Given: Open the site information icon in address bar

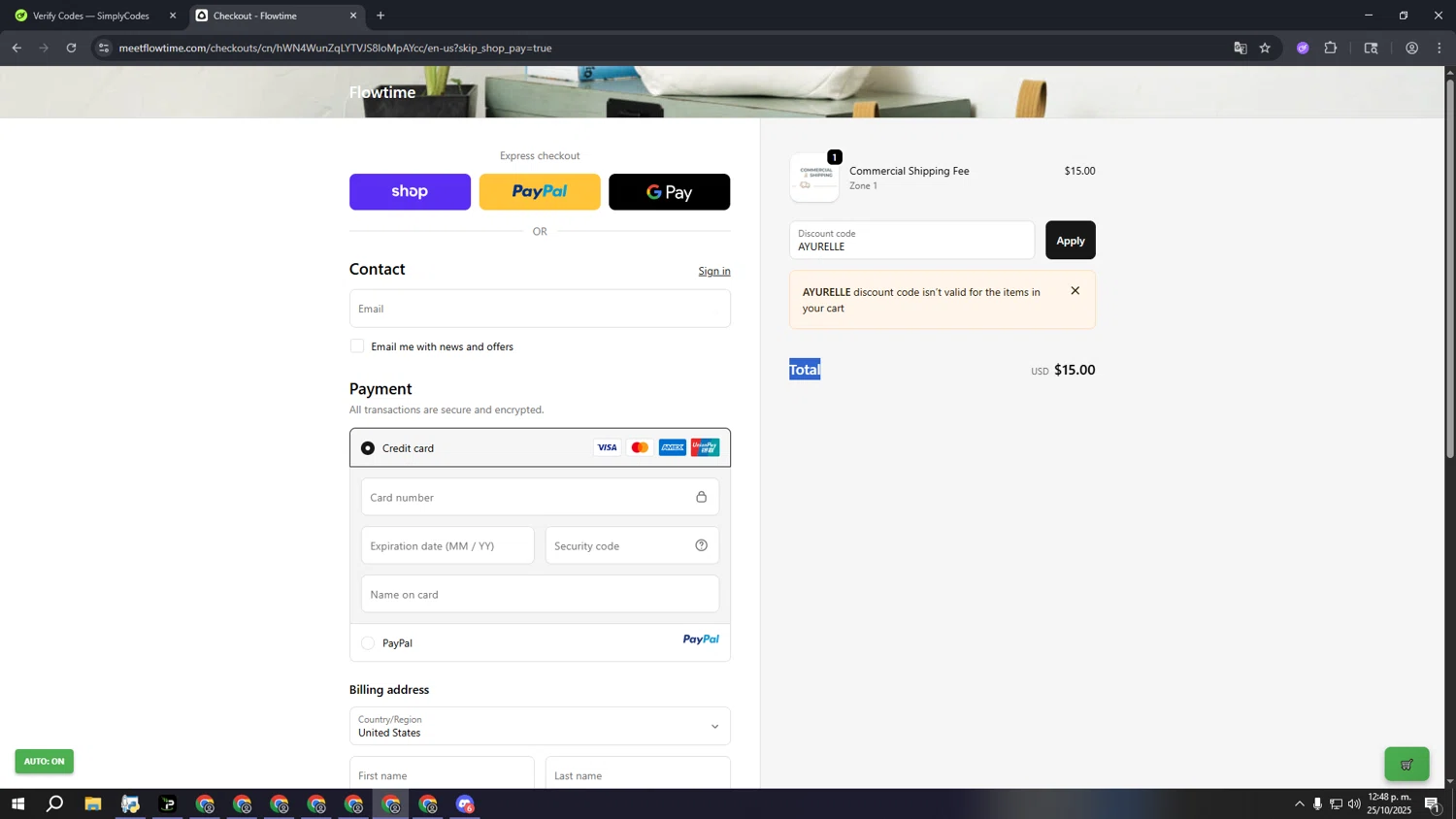Looking at the screenshot, I should 104,48.
